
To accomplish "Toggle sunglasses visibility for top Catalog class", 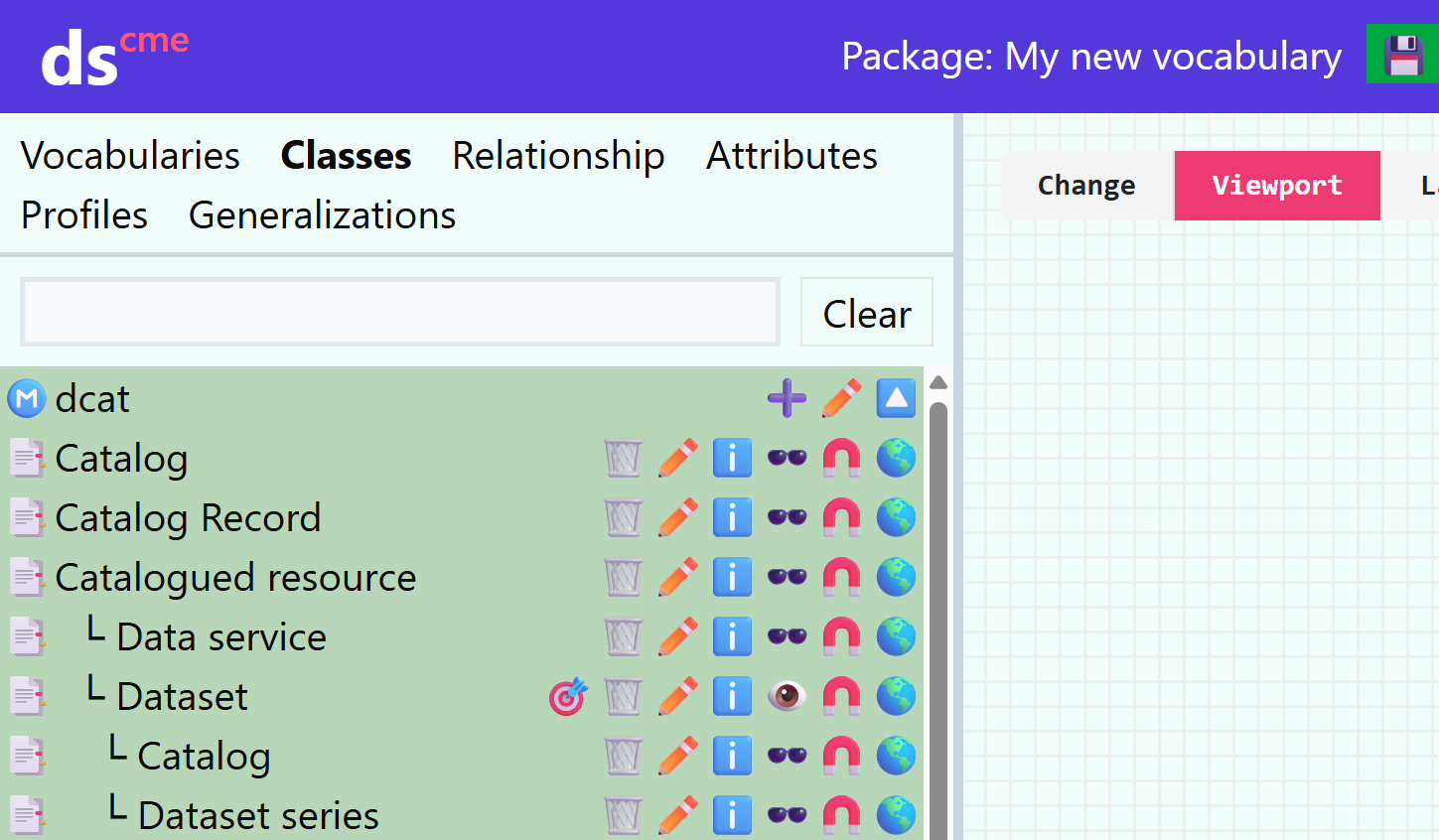I will point(787,459).
